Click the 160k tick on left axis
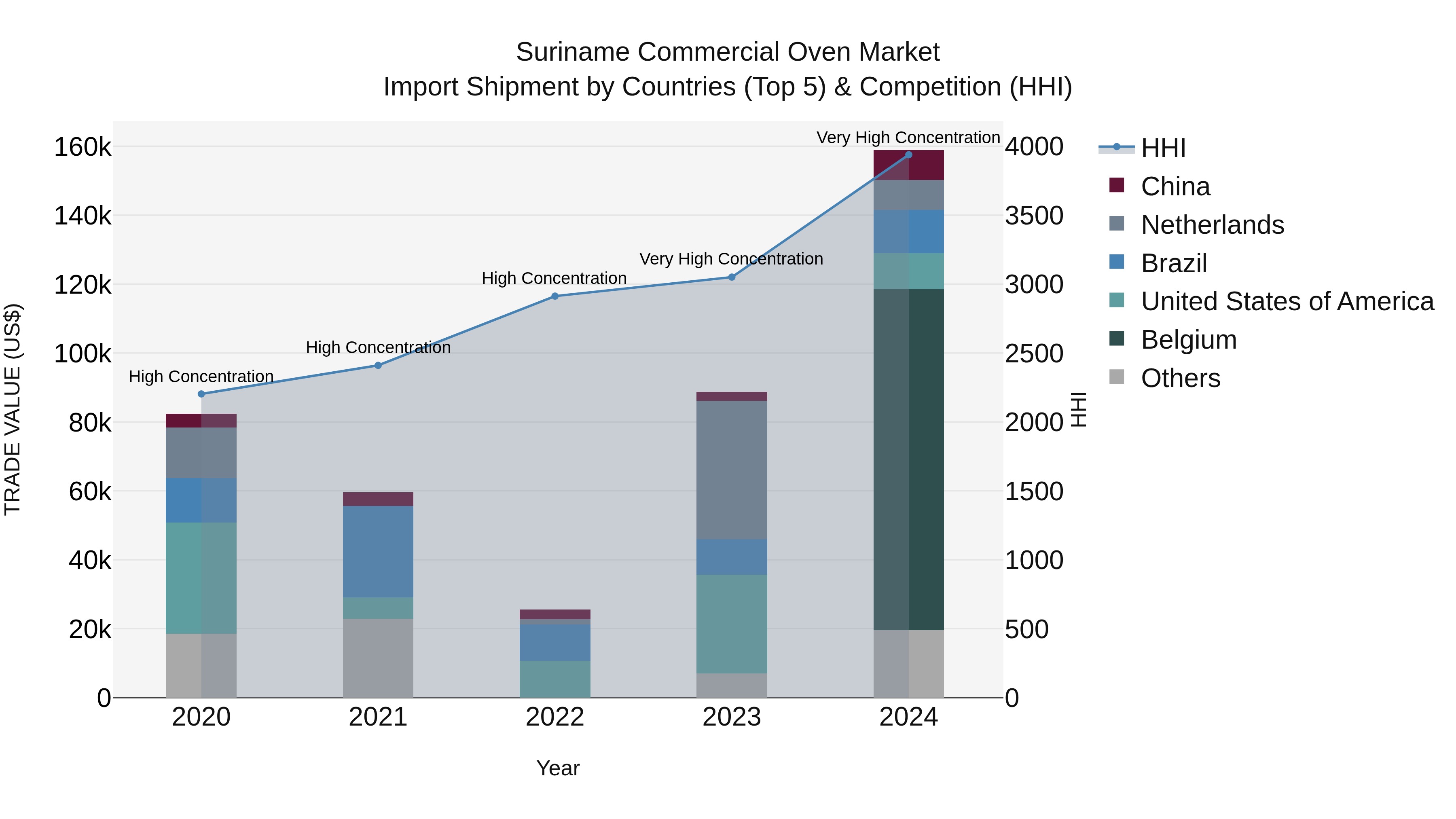Screen dimensions: 1456x819 (x=83, y=147)
